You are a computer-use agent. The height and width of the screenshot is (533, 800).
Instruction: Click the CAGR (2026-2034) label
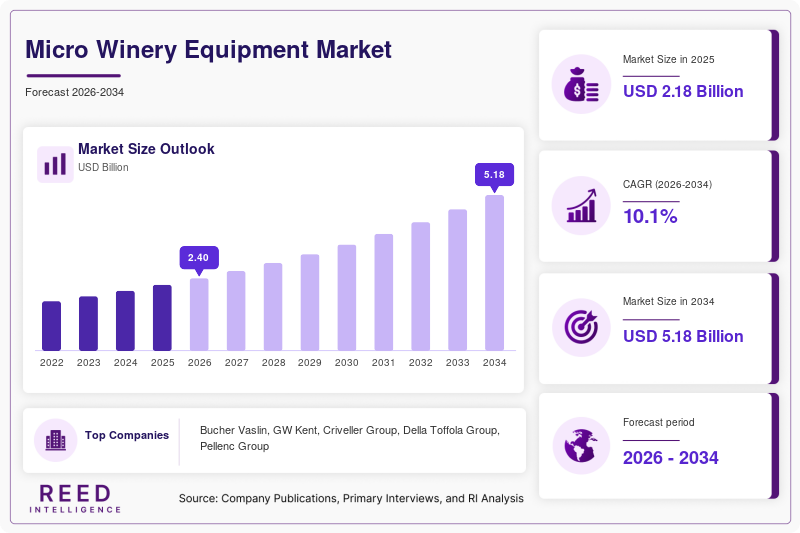667,184
